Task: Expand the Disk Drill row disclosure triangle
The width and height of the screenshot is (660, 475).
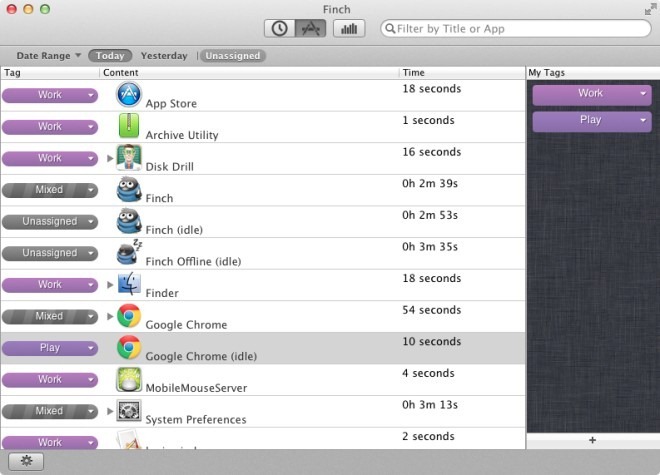Action: [110, 158]
